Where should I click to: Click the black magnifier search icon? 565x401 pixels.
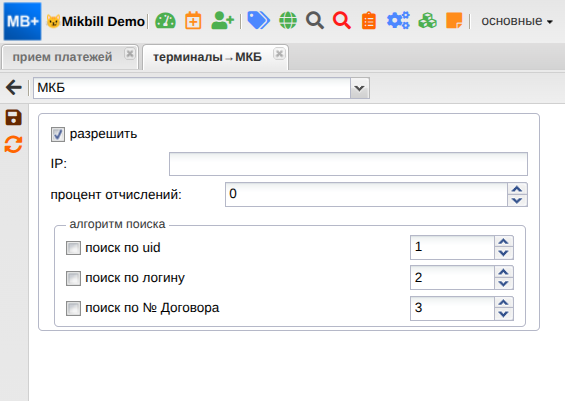click(x=315, y=21)
